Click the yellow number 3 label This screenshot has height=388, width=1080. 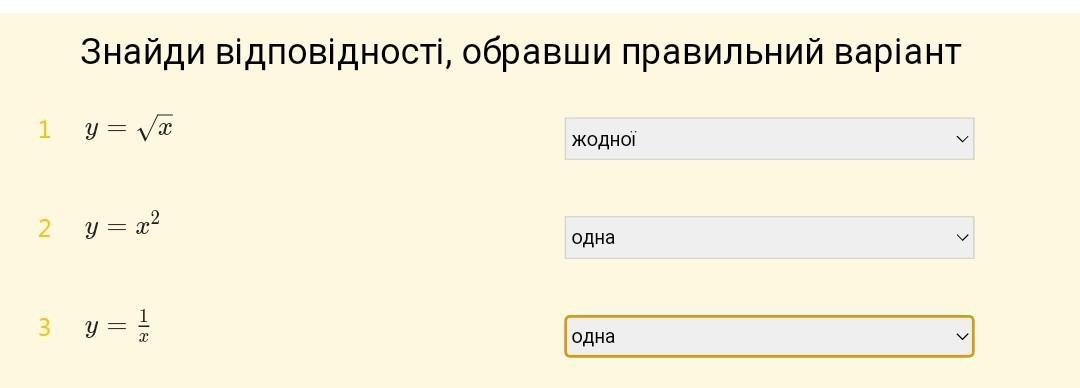44,327
